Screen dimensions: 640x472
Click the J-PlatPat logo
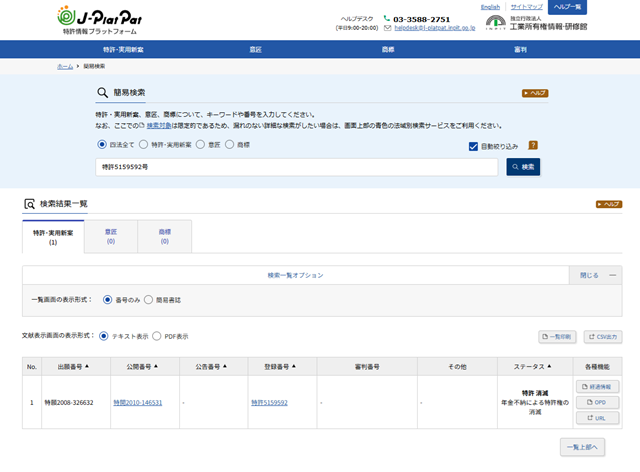[94, 18]
